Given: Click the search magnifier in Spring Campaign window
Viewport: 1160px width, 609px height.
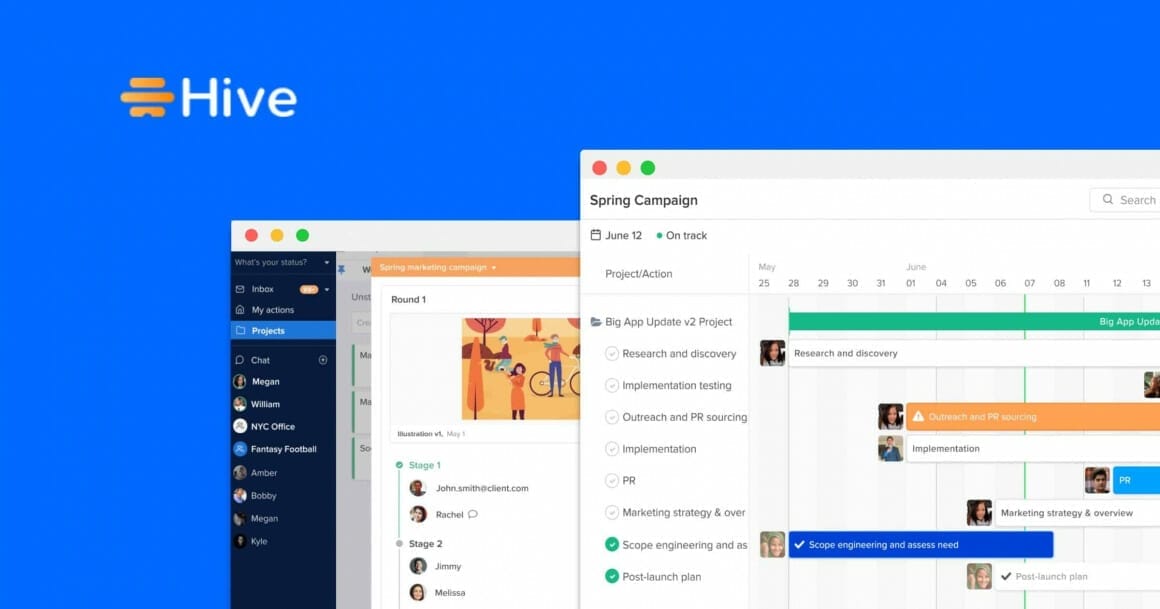Looking at the screenshot, I should pos(1110,200).
